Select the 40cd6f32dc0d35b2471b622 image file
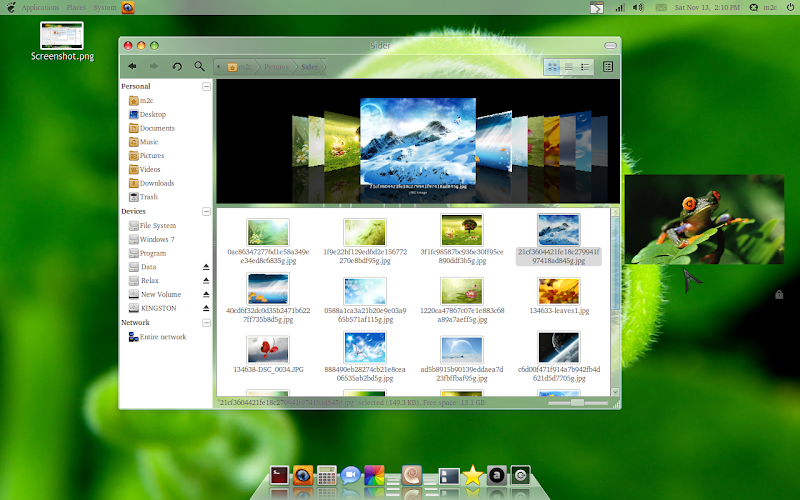This screenshot has height=500, width=800. pyautogui.click(x=268, y=289)
